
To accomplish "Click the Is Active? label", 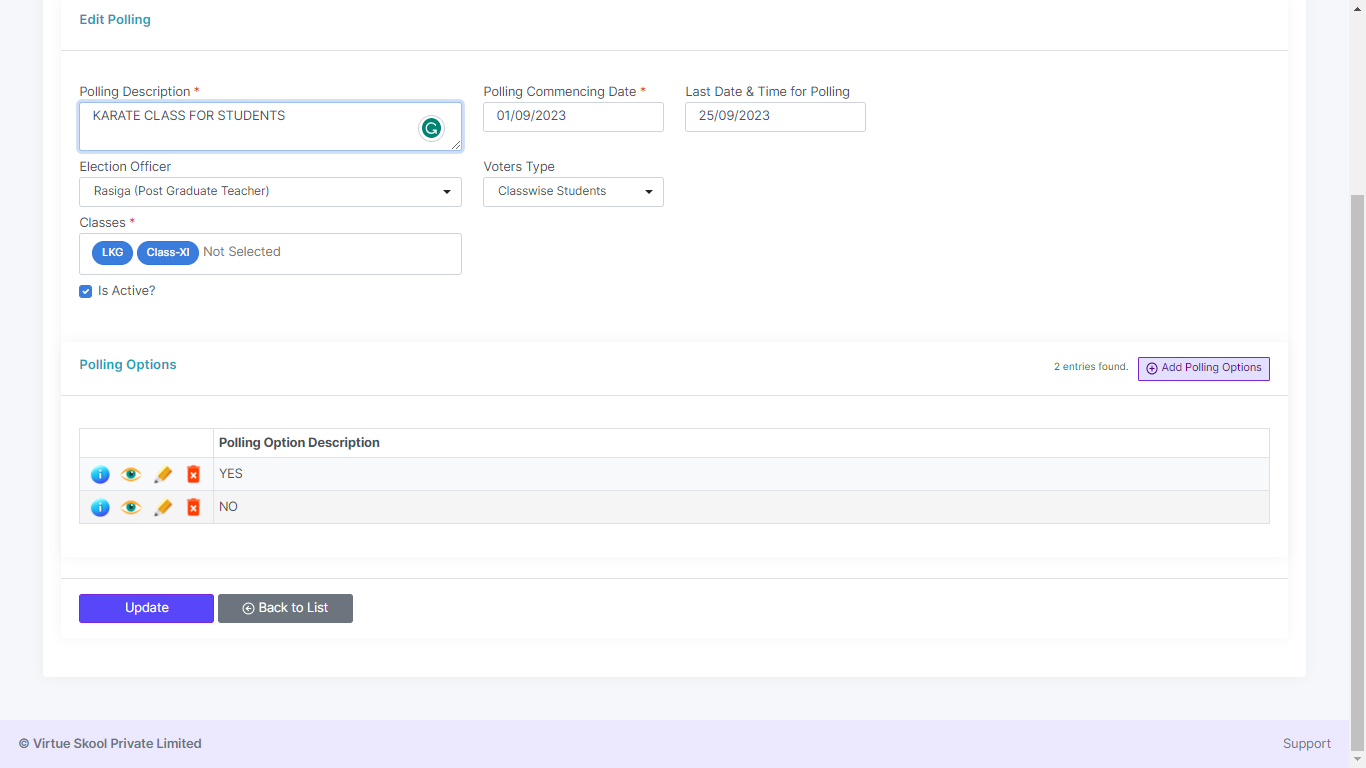I will 127,291.
